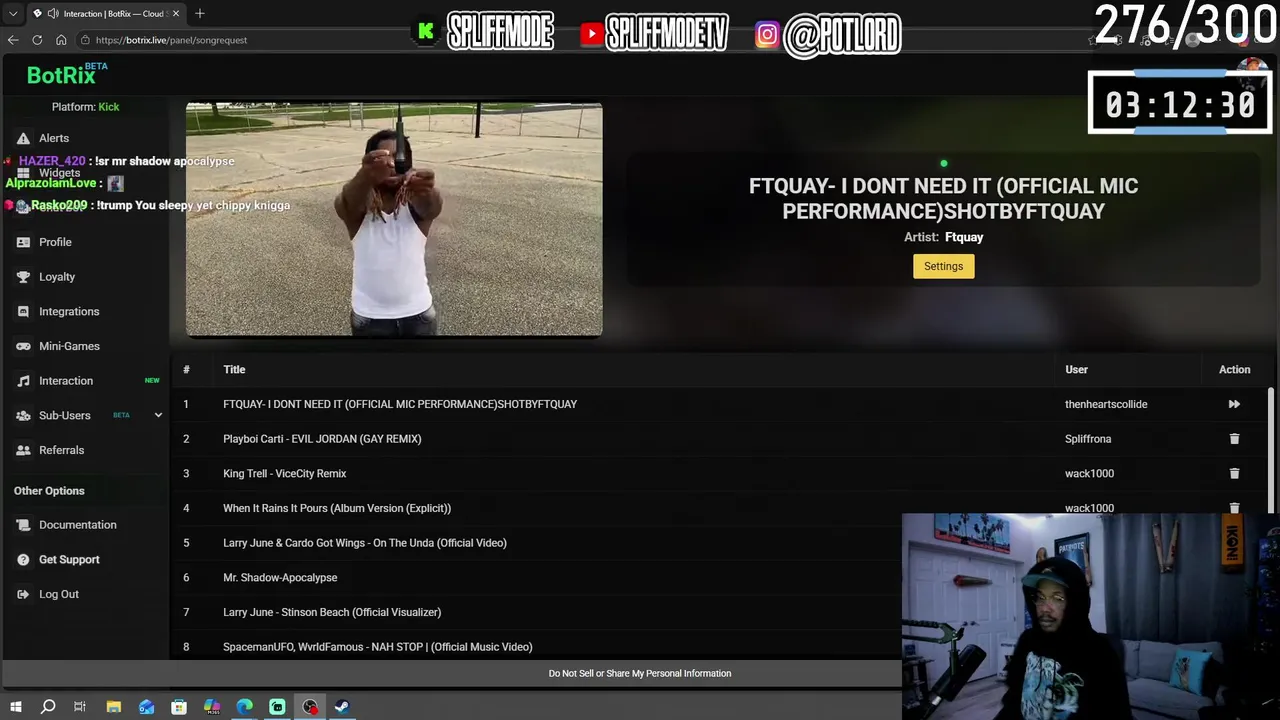Screen dimensions: 1280x720
Task: Open Microsoft Store from taskbar
Action: pyautogui.click(x=179, y=707)
